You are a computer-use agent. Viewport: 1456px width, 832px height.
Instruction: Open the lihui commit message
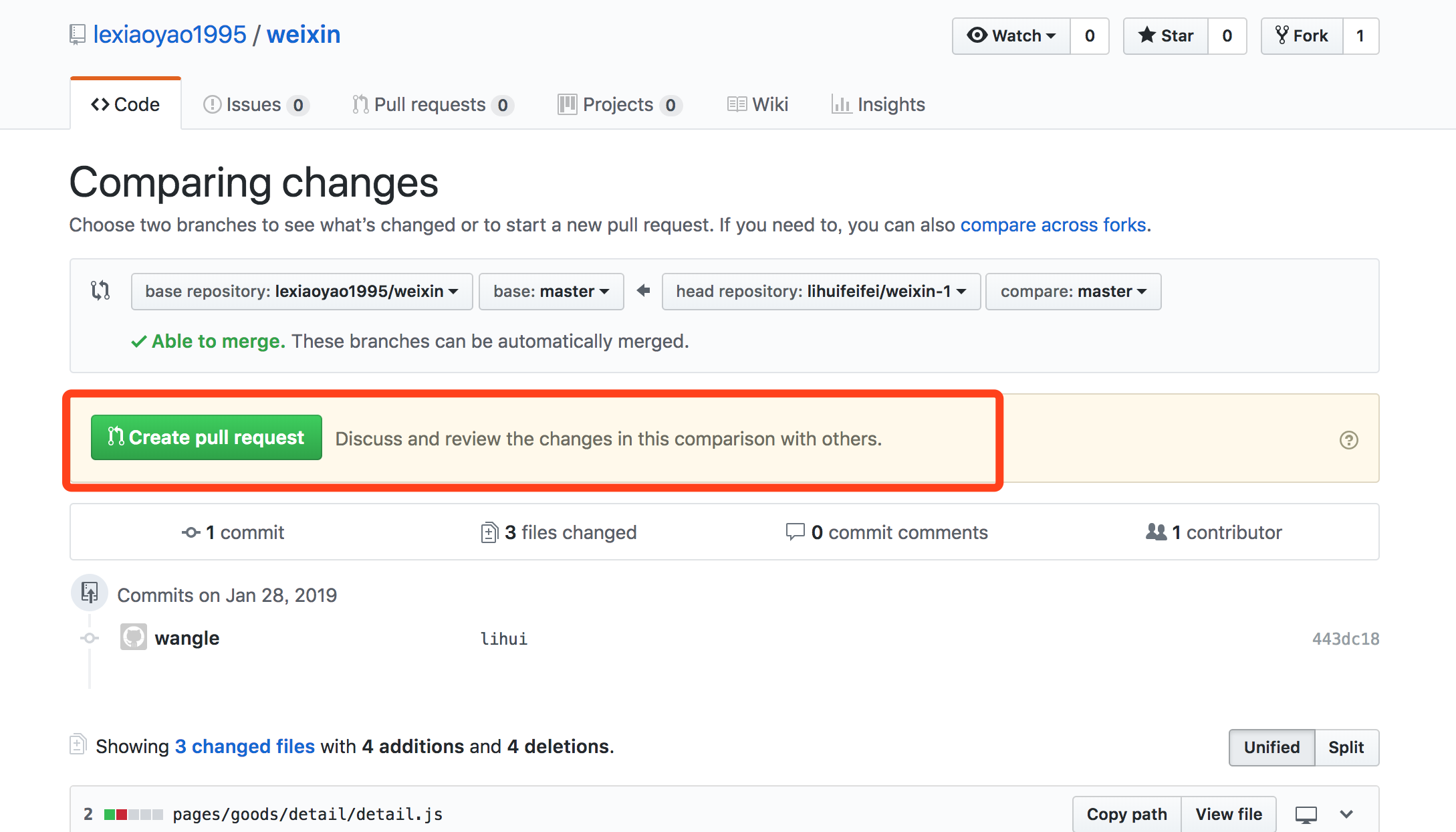[x=504, y=639]
